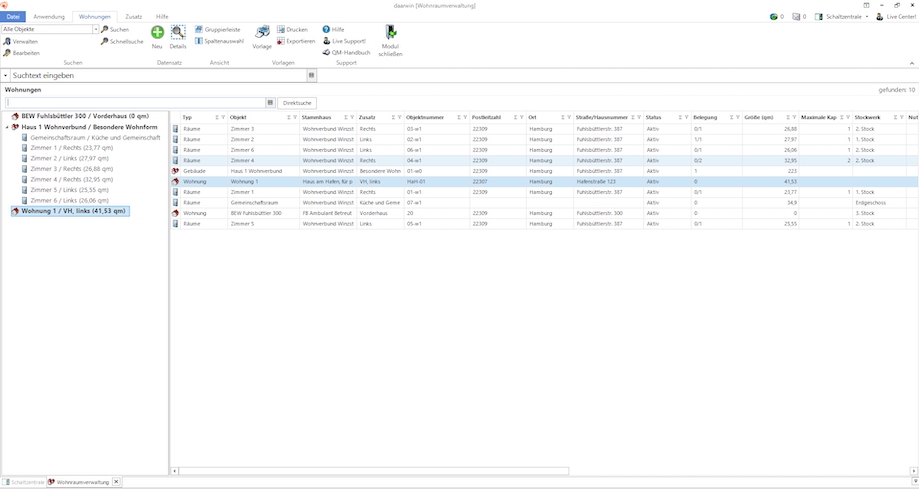Click the Live Center! icon in the title bar

880,16
